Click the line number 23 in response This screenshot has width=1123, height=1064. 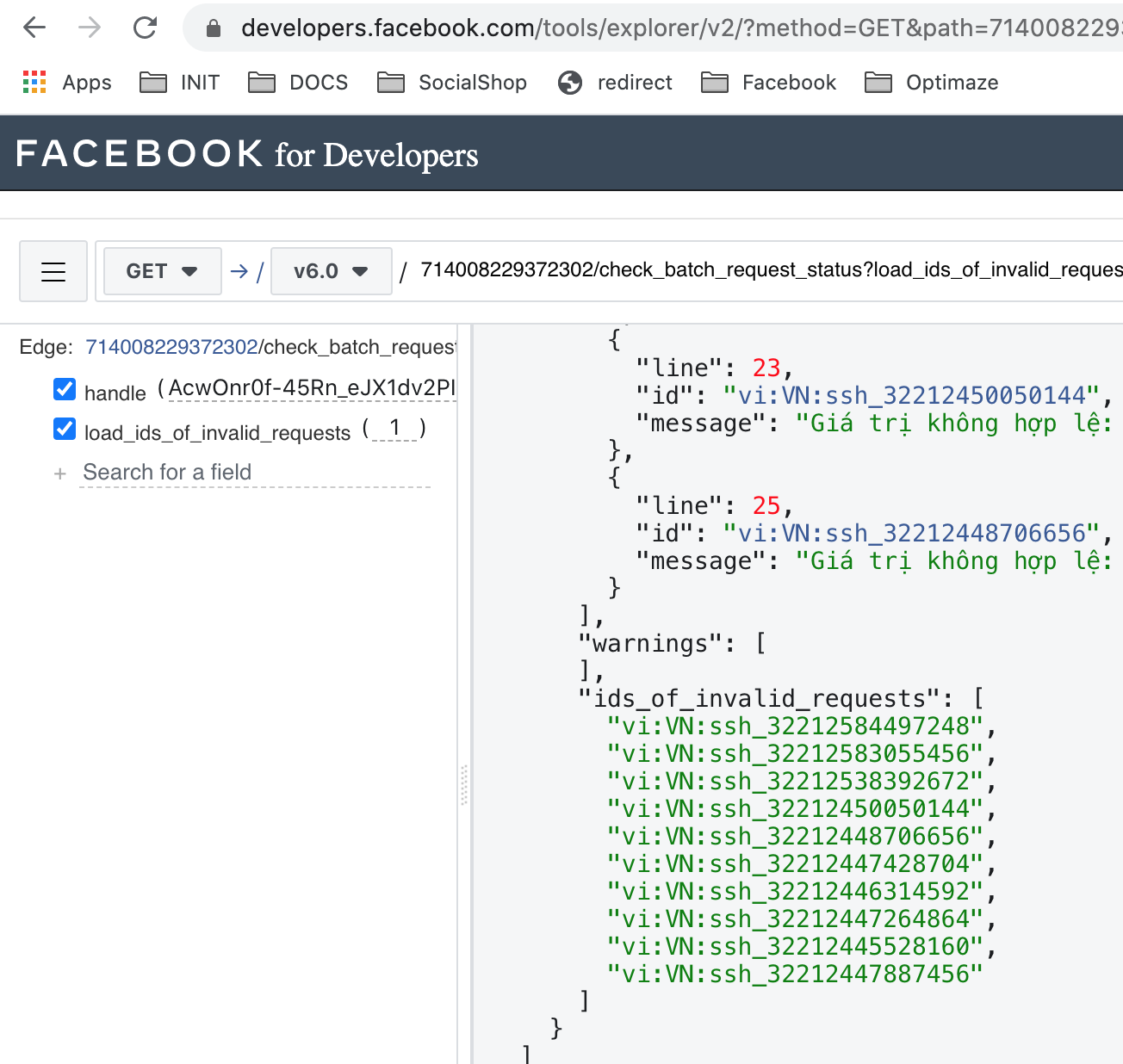pyautogui.click(x=766, y=368)
